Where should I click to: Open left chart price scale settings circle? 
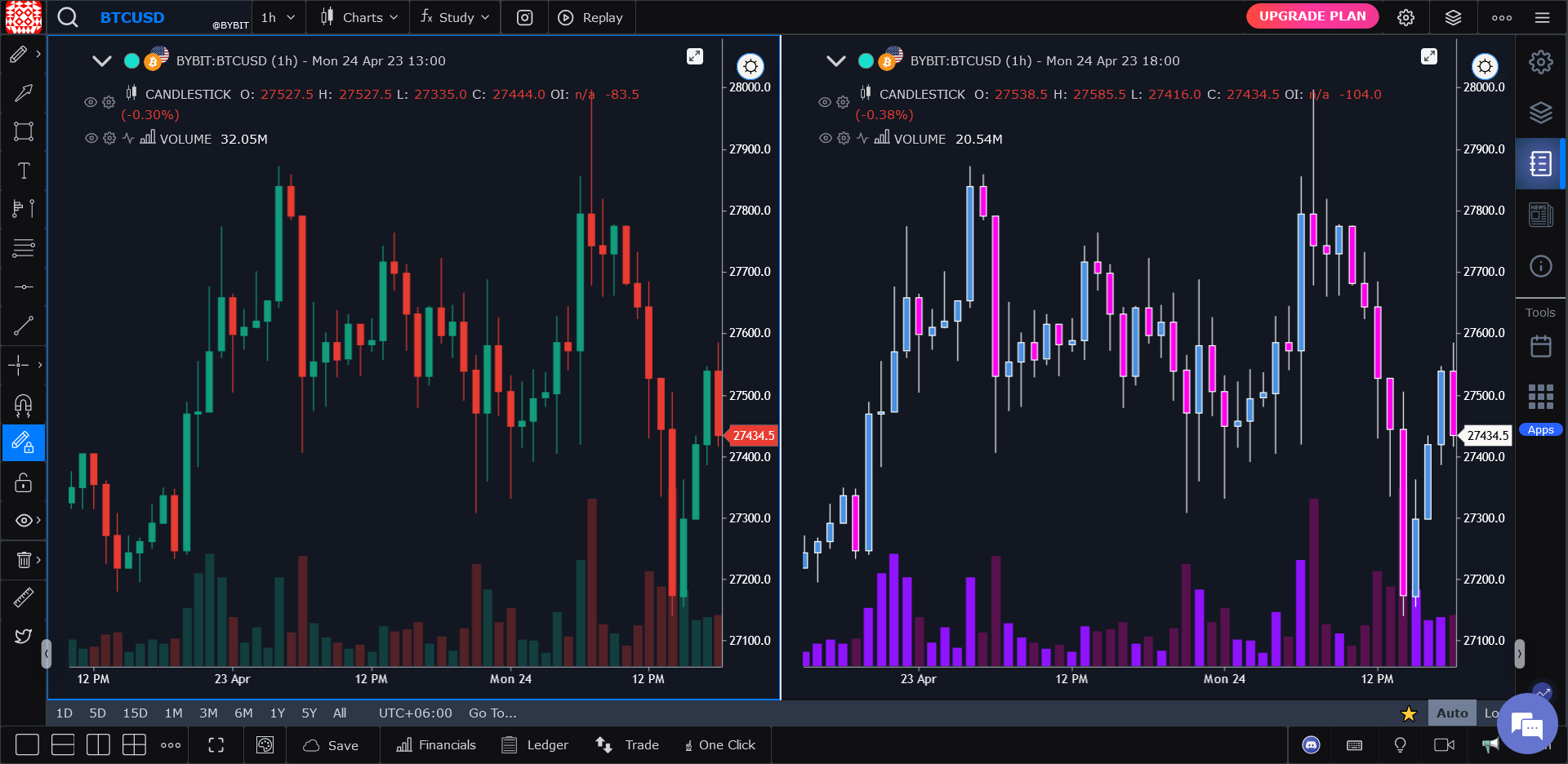pyautogui.click(x=751, y=66)
